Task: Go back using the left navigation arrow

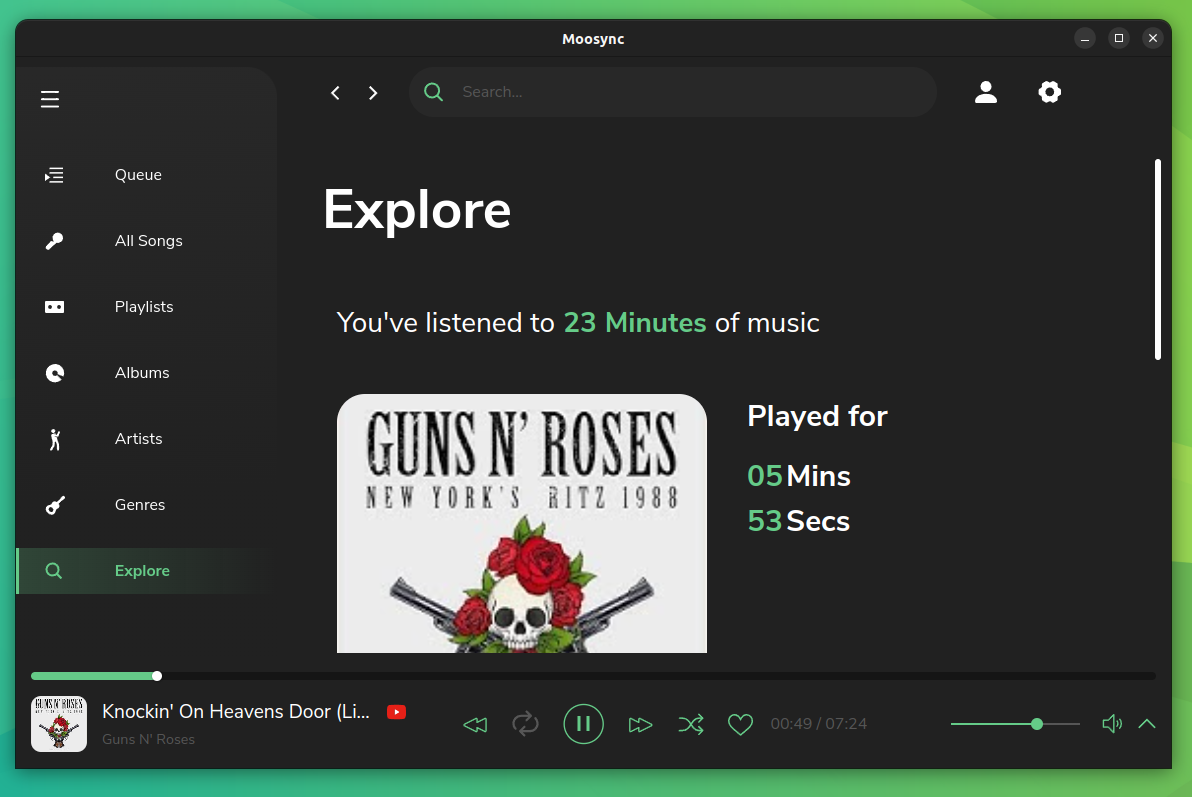Action: click(x=335, y=92)
